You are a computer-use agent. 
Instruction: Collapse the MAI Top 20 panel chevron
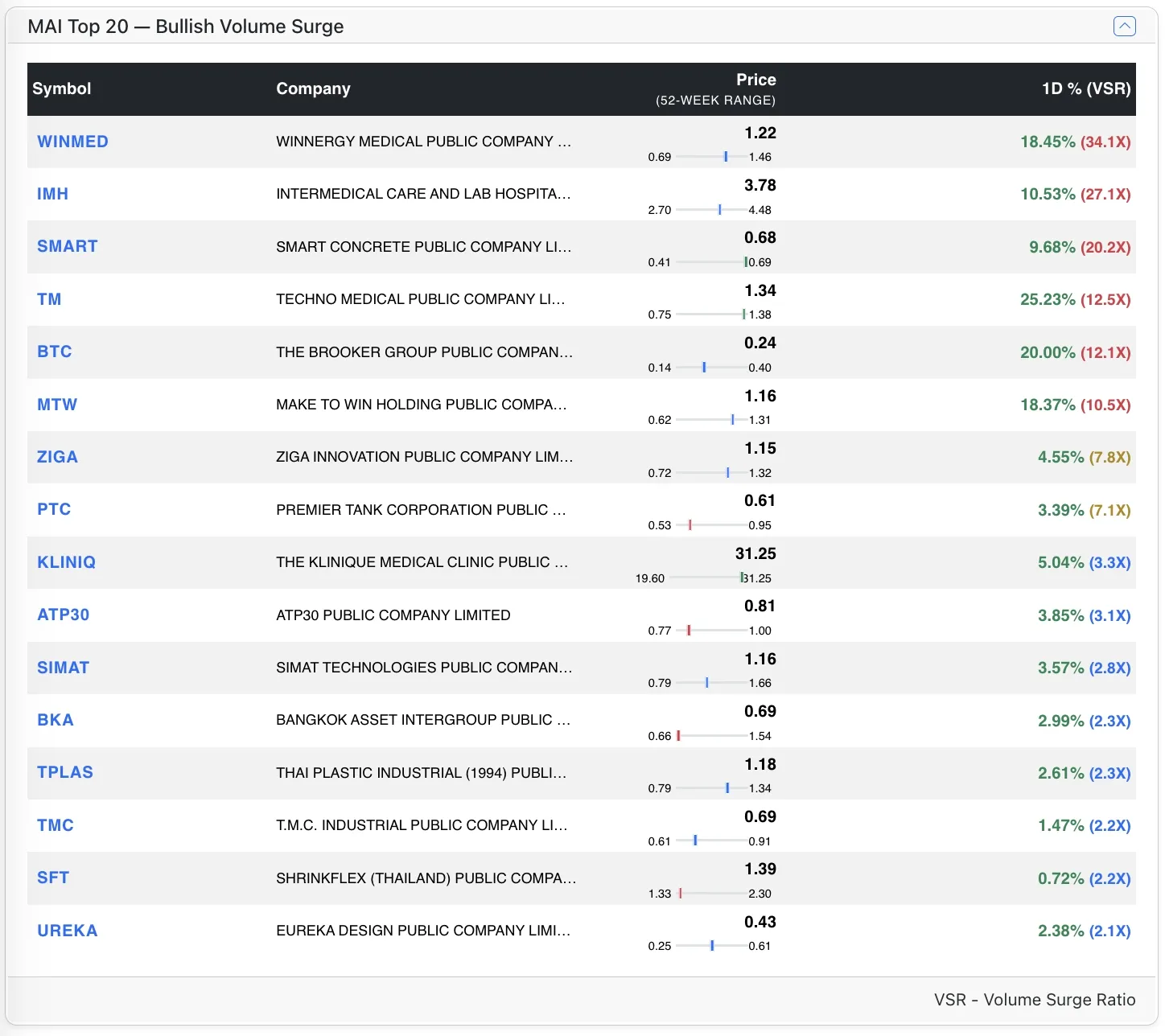[1124, 27]
